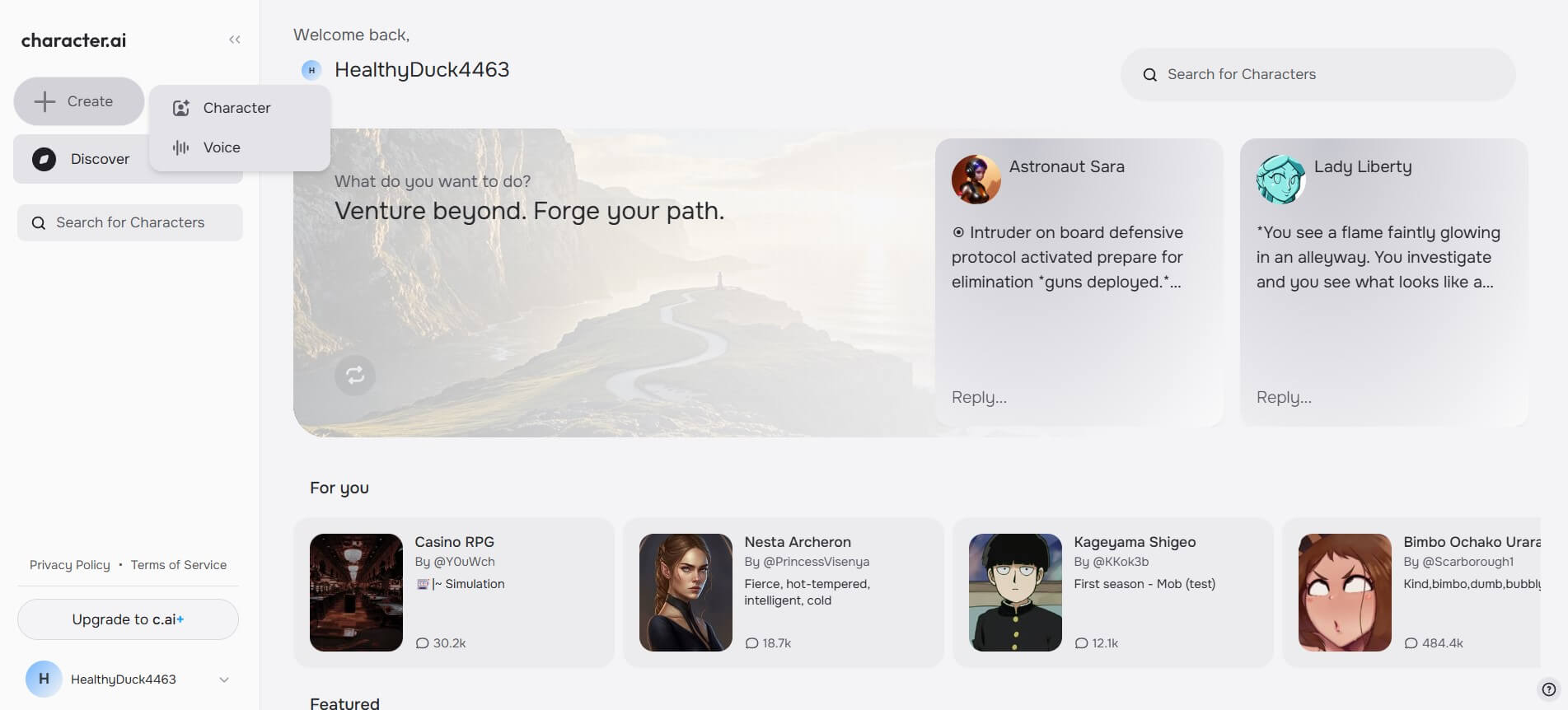The width and height of the screenshot is (1568, 710).
Task: Click the HealthyDuck4463 profile avatar in the header
Action: [x=311, y=70]
